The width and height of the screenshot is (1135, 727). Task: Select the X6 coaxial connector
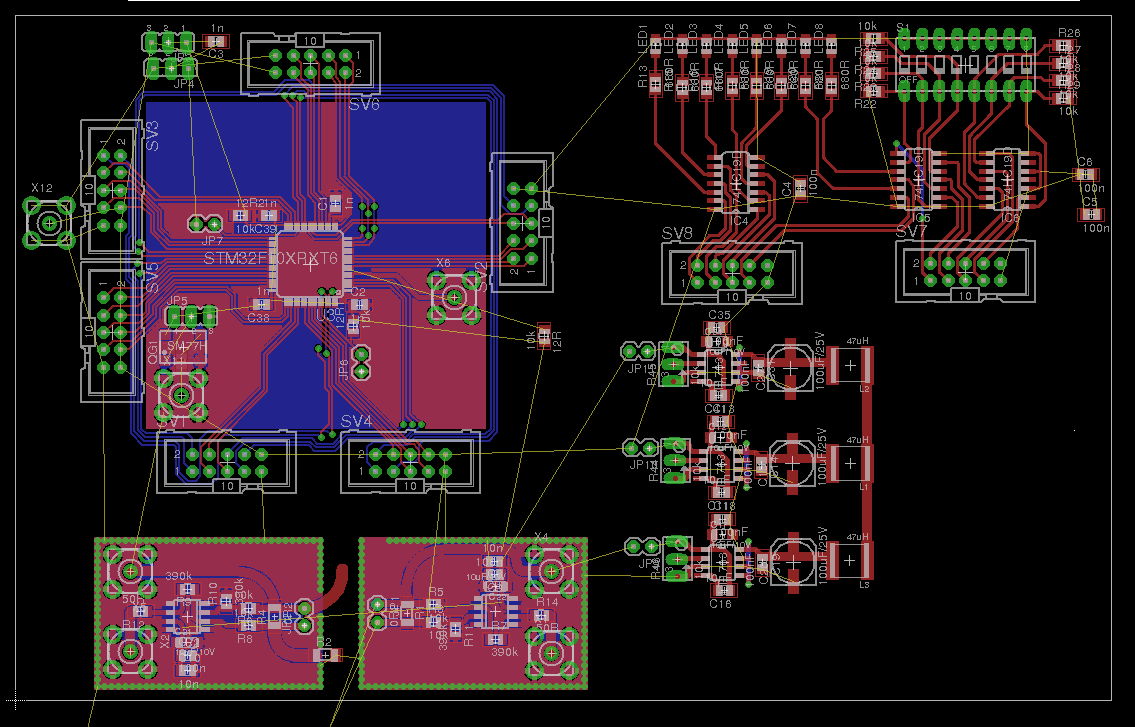pos(454,296)
